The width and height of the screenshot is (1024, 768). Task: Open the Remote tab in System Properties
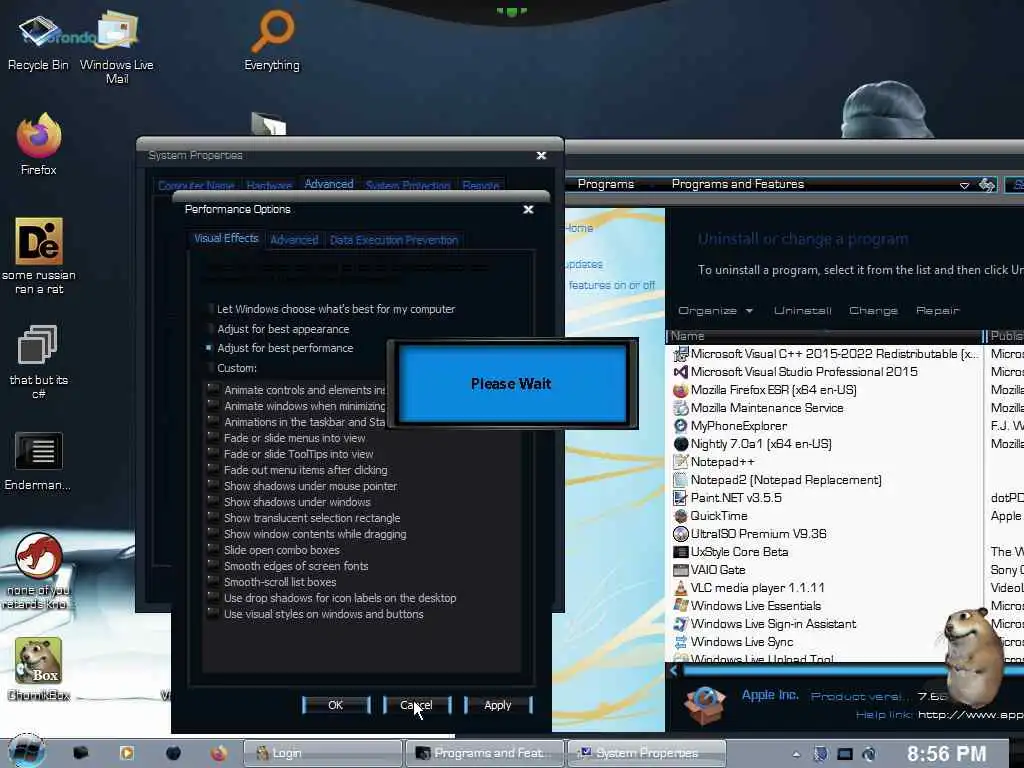click(x=481, y=185)
